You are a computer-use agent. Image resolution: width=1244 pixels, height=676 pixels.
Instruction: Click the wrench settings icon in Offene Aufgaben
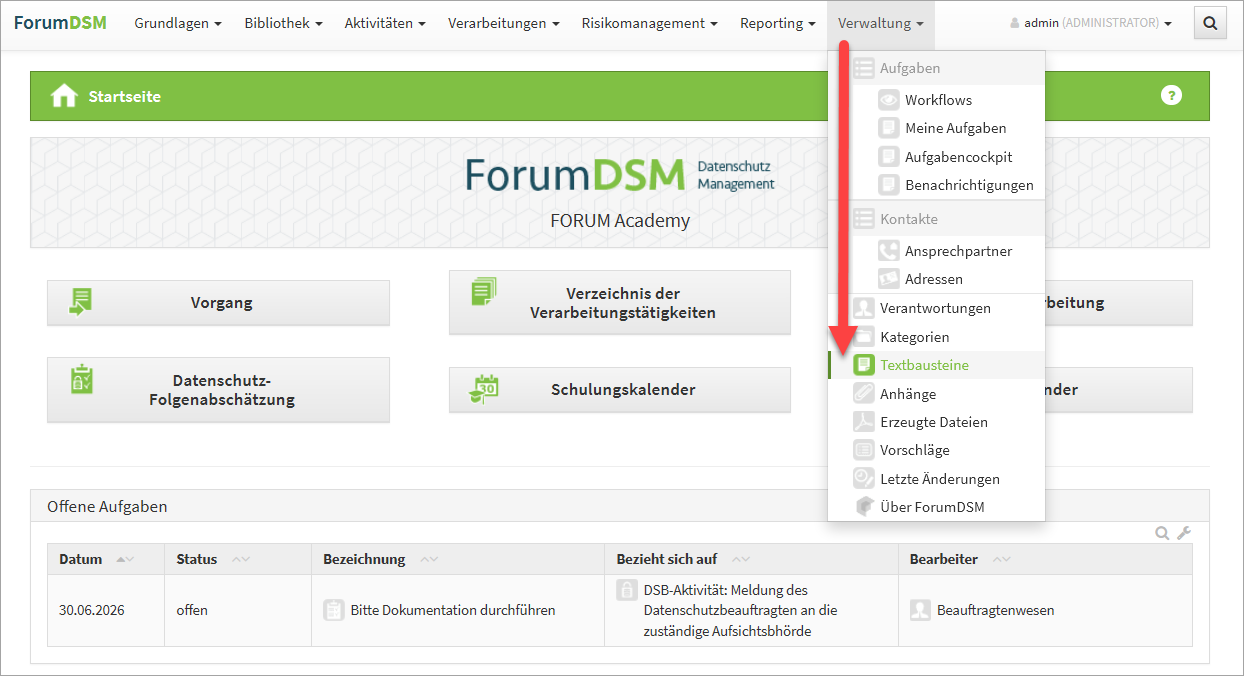click(1184, 533)
